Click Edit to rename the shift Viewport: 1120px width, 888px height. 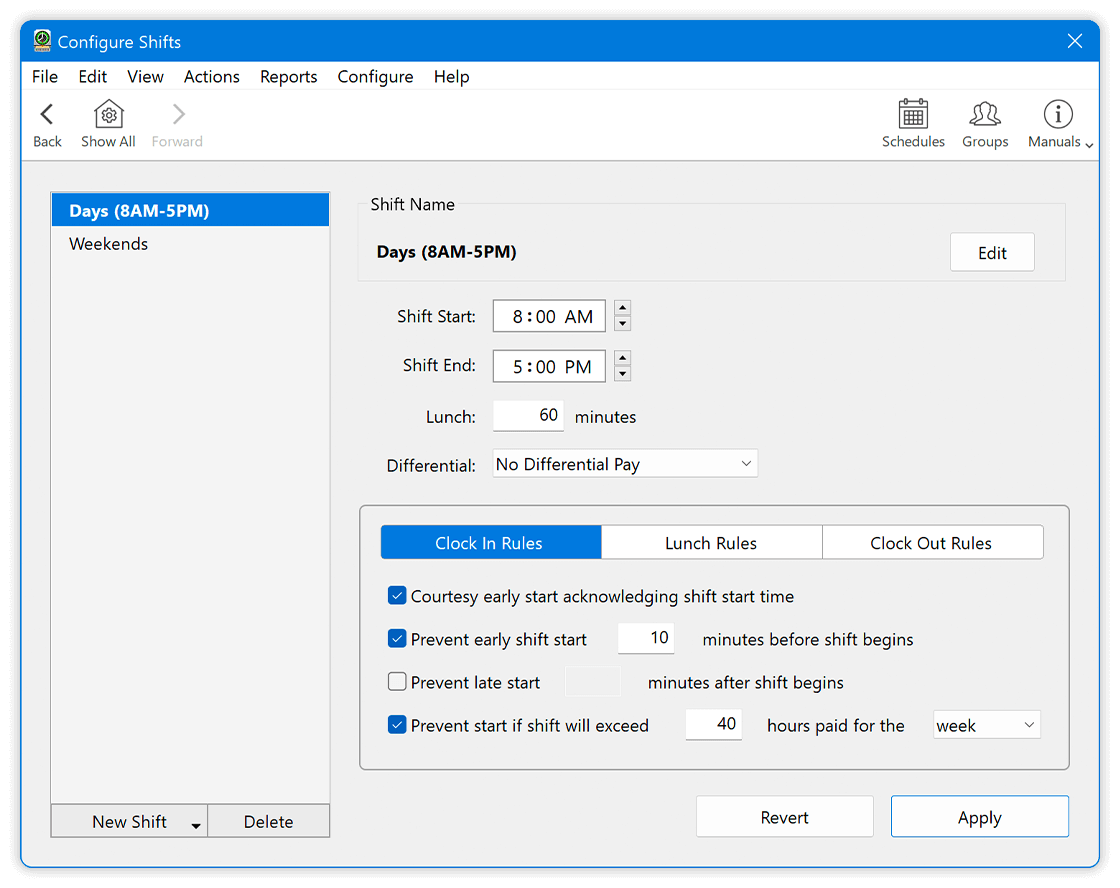[x=992, y=253]
